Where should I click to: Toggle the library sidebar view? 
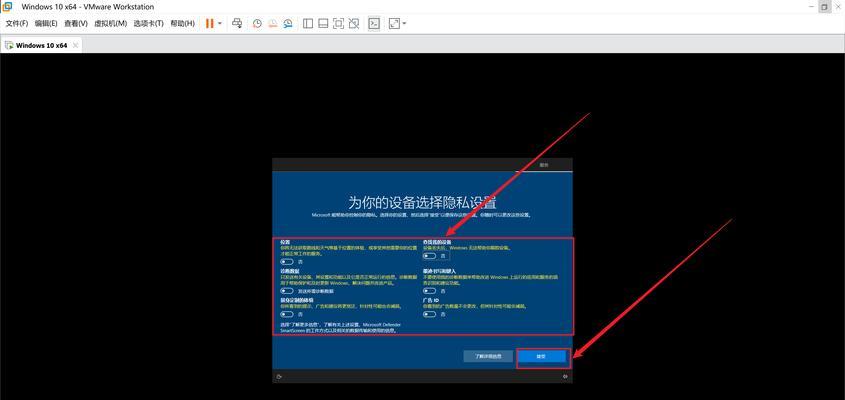pos(308,23)
